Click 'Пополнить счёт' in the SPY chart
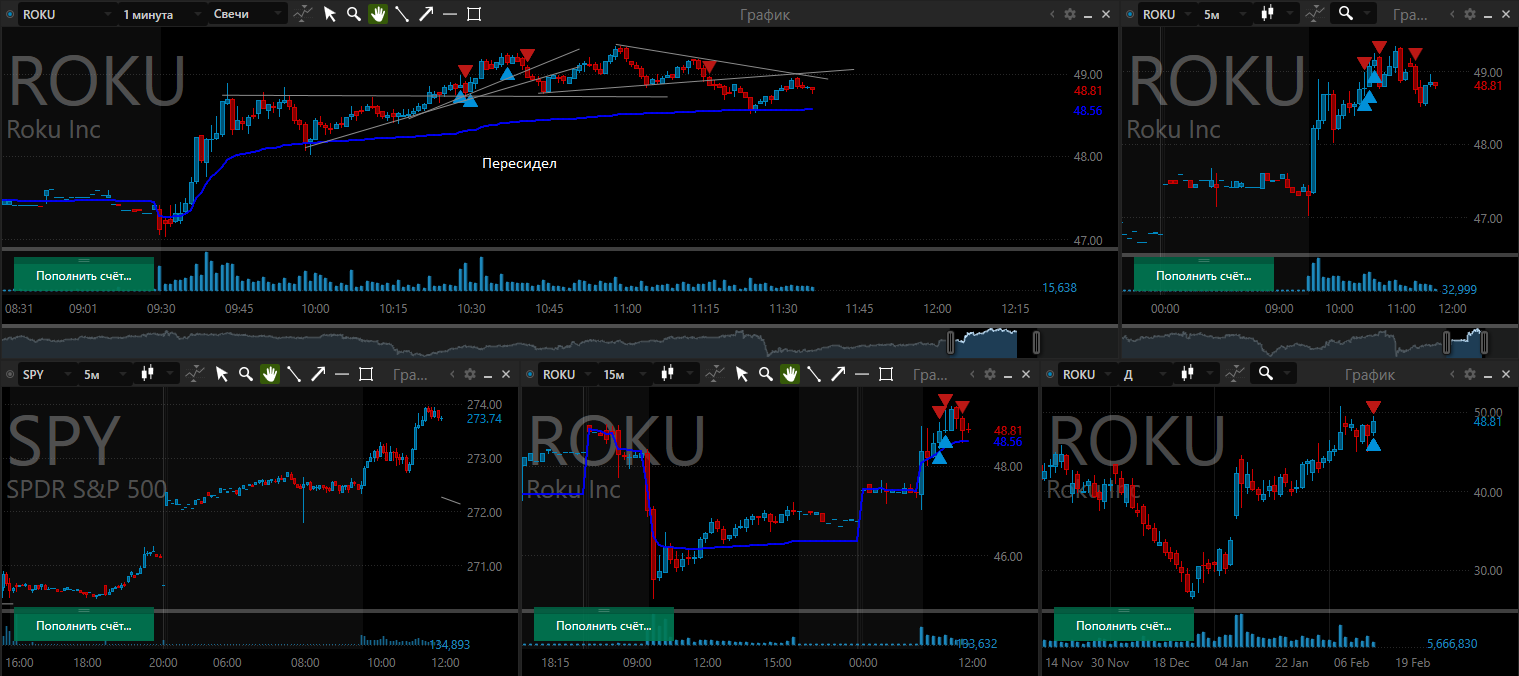Screen dimensions: 1519x676 84,625
